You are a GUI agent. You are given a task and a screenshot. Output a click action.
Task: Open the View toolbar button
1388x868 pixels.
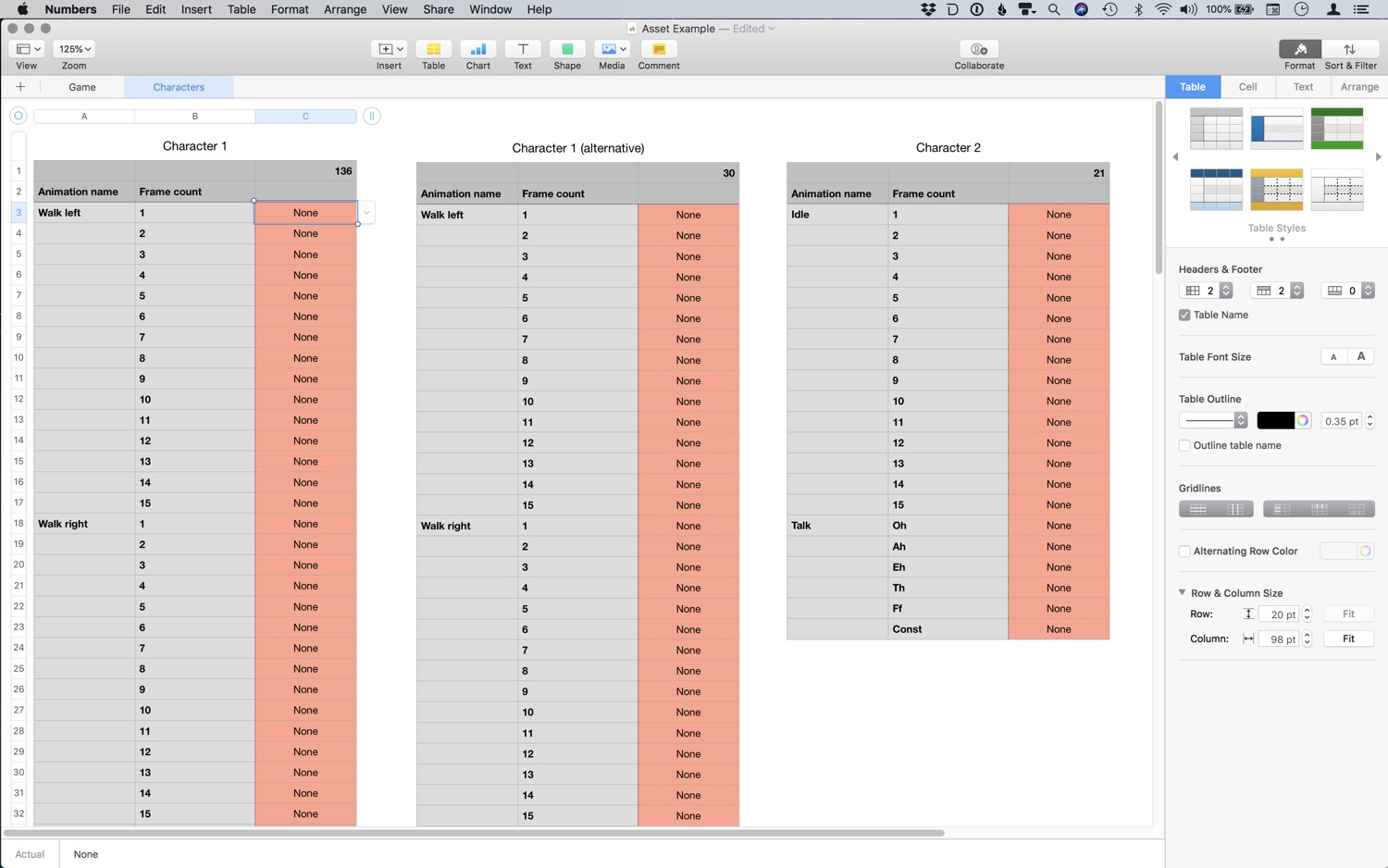point(27,49)
